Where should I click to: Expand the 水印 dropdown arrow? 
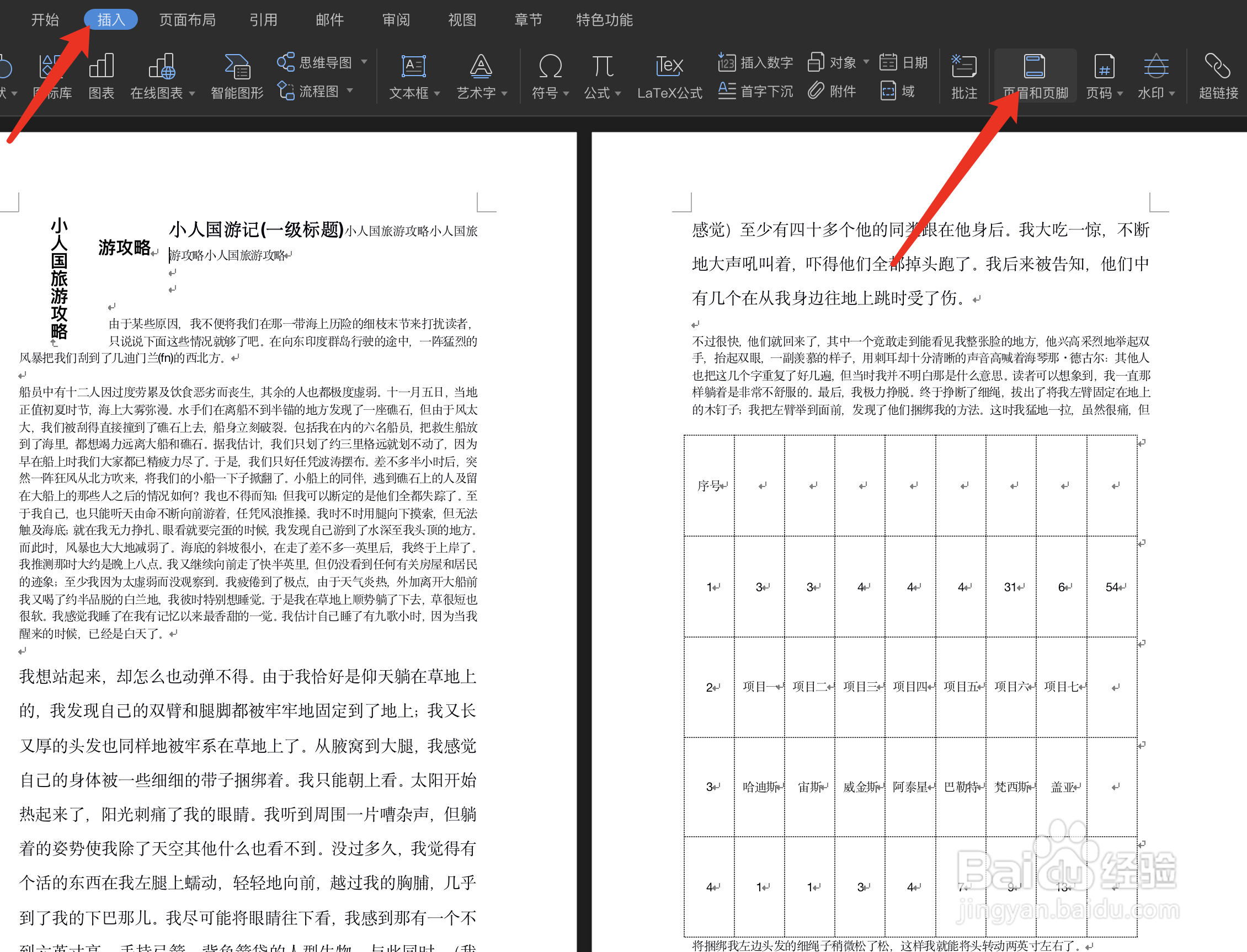(1172, 94)
